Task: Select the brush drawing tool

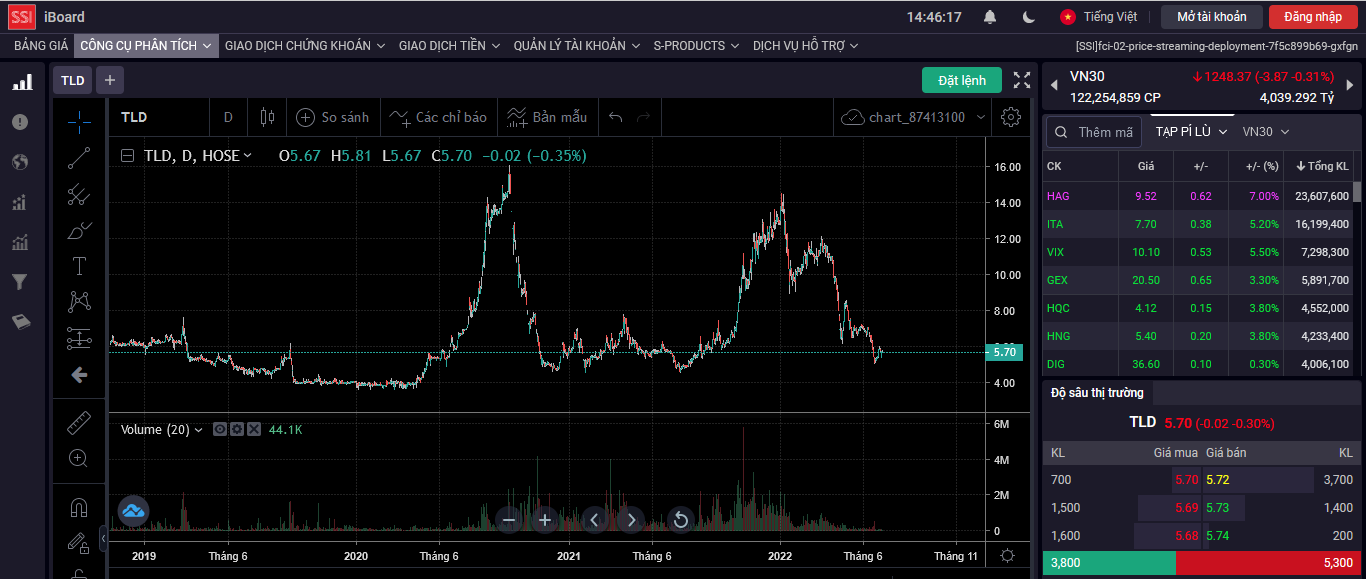Action: click(x=79, y=230)
